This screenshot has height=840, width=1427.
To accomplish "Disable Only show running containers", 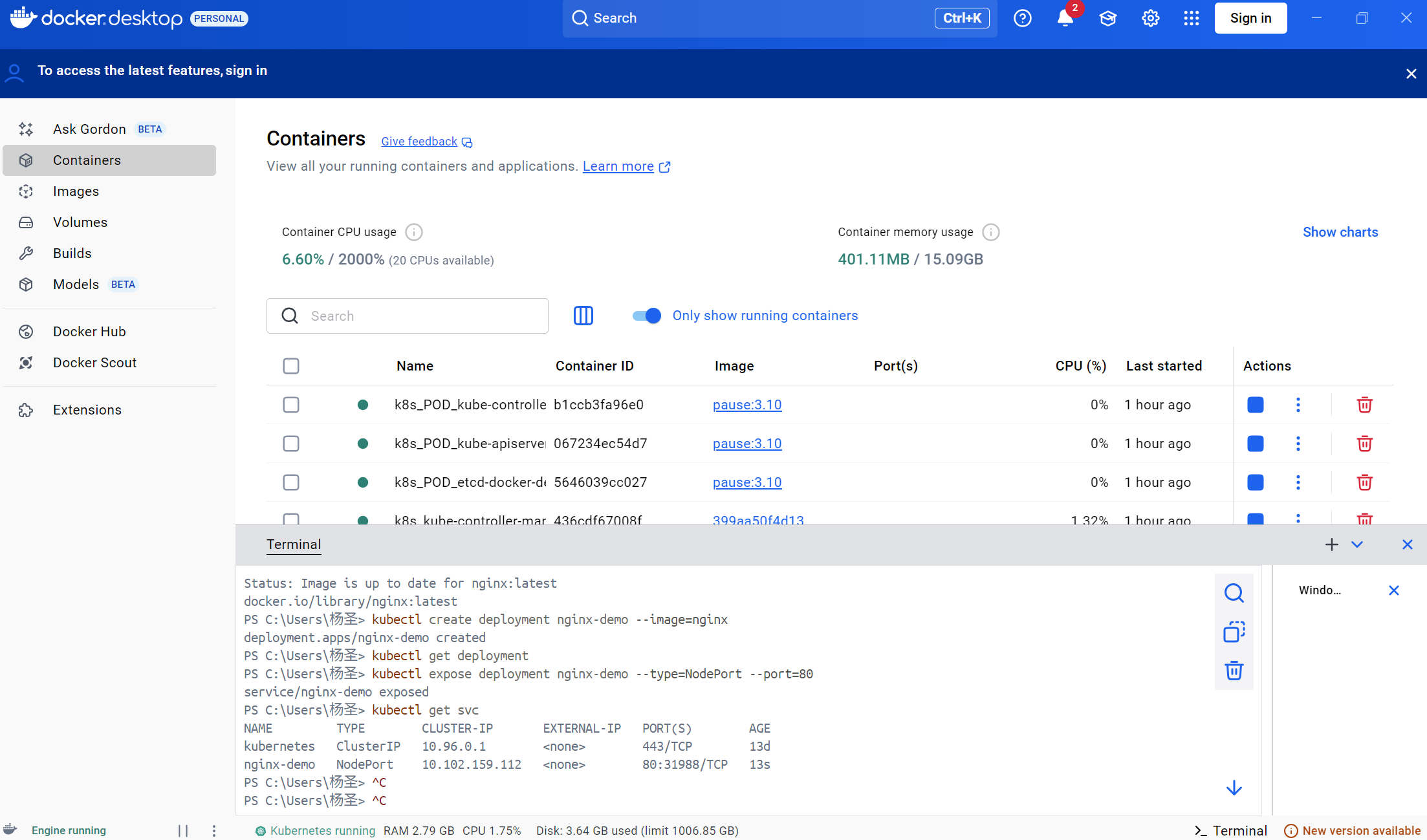I will 645,316.
